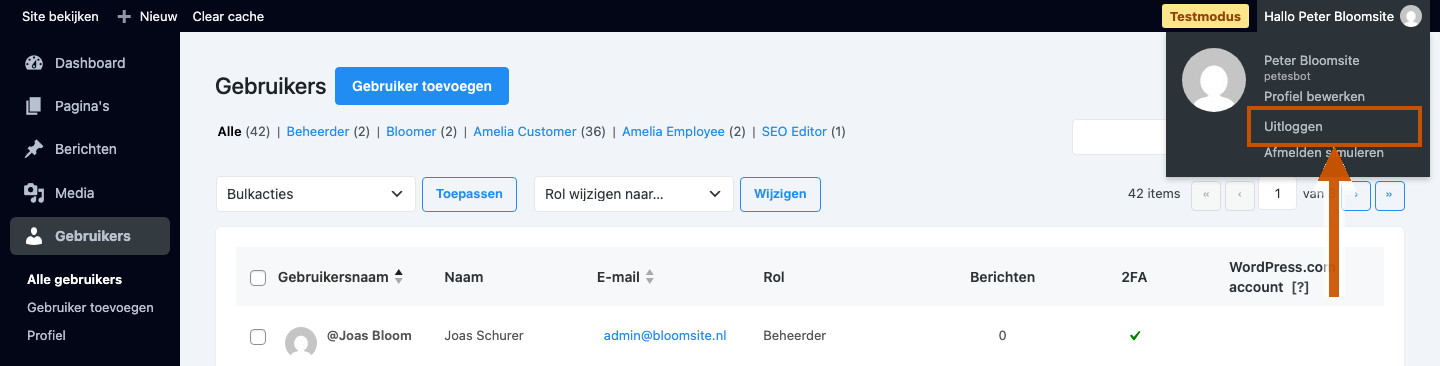1440x366 pixels.
Task: Click the small avatar in admin bar
Action: tap(1410, 16)
